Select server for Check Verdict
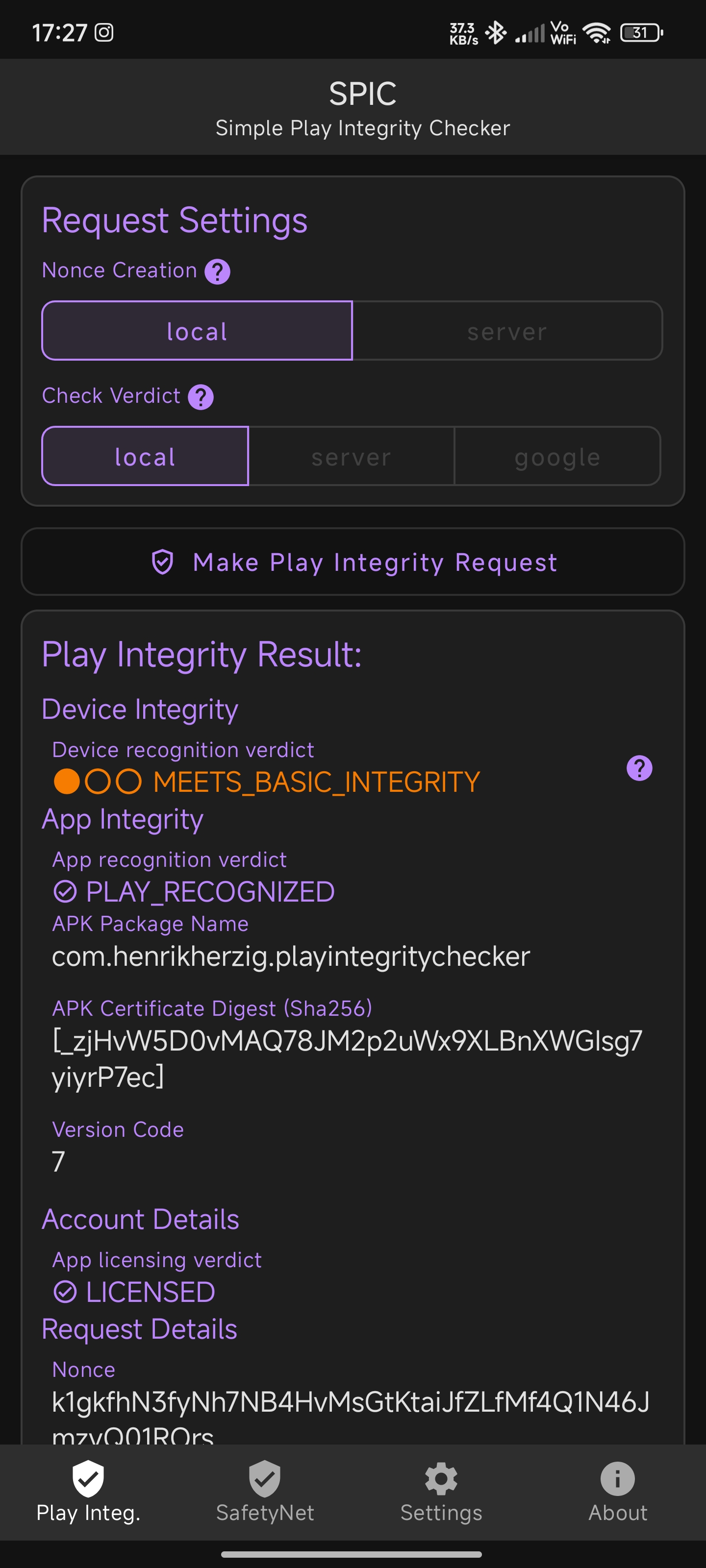 (x=352, y=456)
